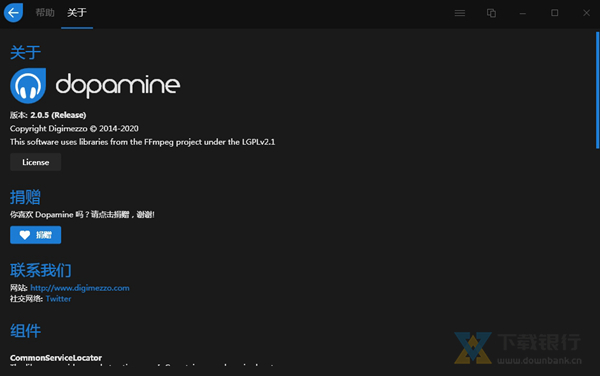Open the Twitter link
This screenshot has width=600, height=376.
[58, 299]
